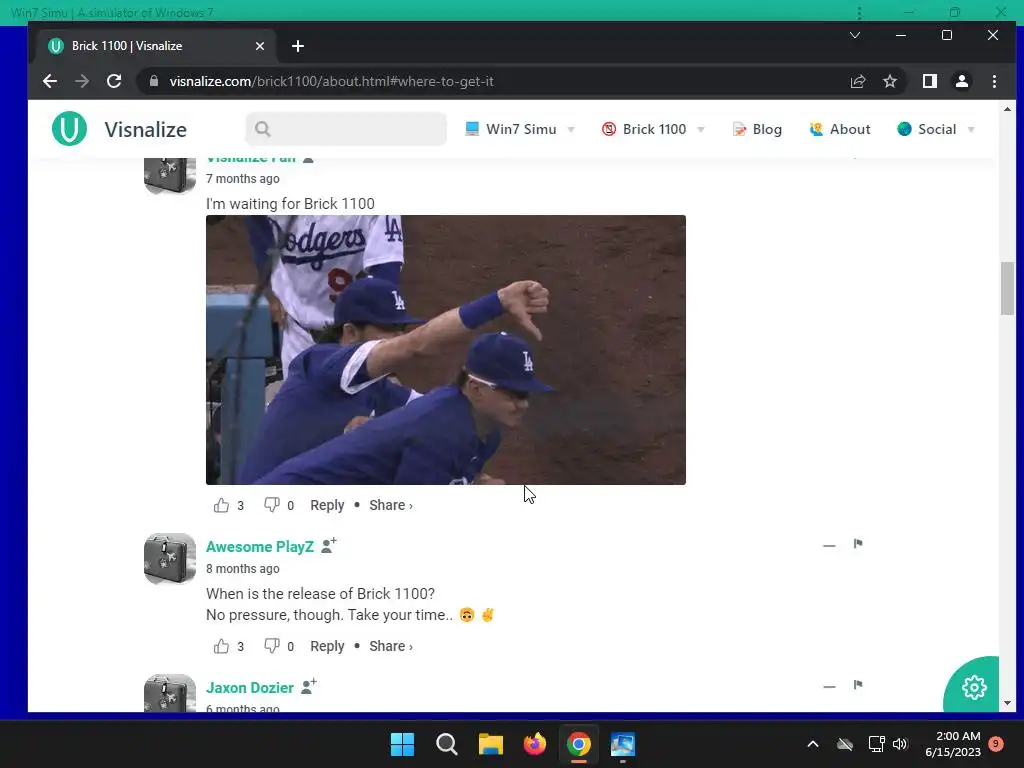The height and width of the screenshot is (768, 1024).
Task: Follow Jaxon Dozier via add-user icon
Action: pyautogui.click(x=309, y=686)
